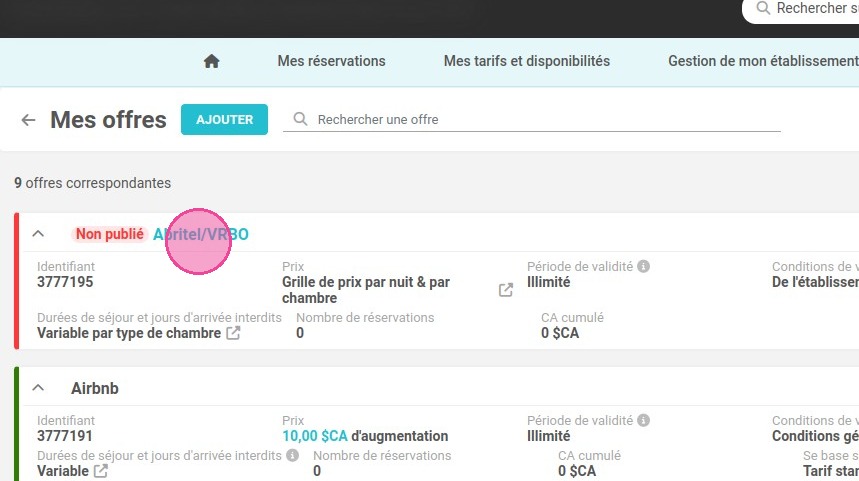The height and width of the screenshot is (481, 859).
Task: Open Mes tarifs et disponibilités menu
Action: tap(526, 61)
